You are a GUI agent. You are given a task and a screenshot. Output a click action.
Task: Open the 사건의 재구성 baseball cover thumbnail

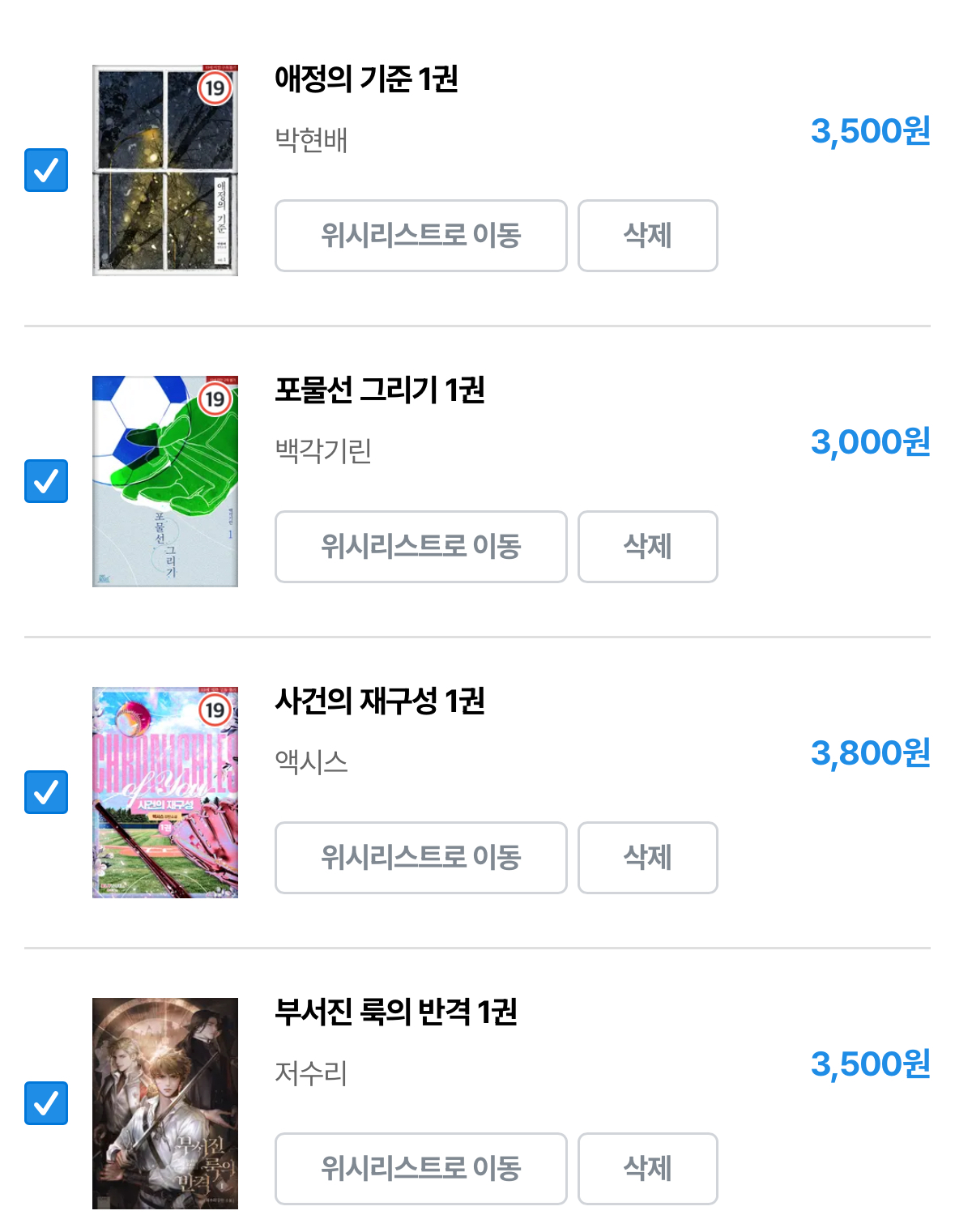(x=165, y=792)
